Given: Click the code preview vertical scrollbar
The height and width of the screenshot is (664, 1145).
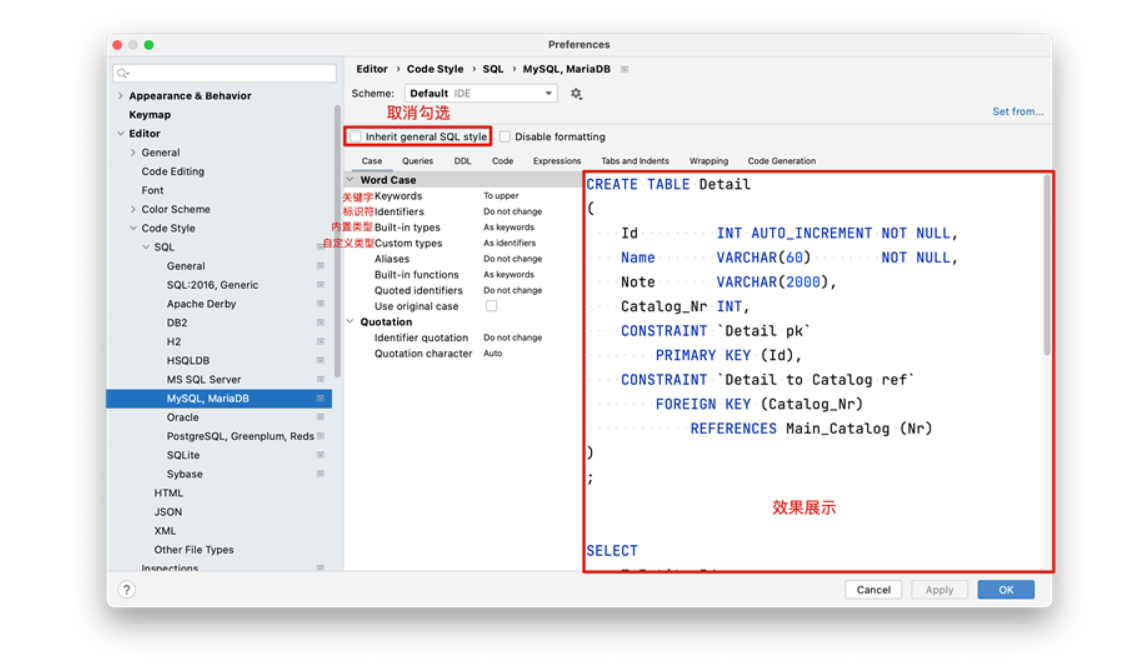Looking at the screenshot, I should point(1046,267).
